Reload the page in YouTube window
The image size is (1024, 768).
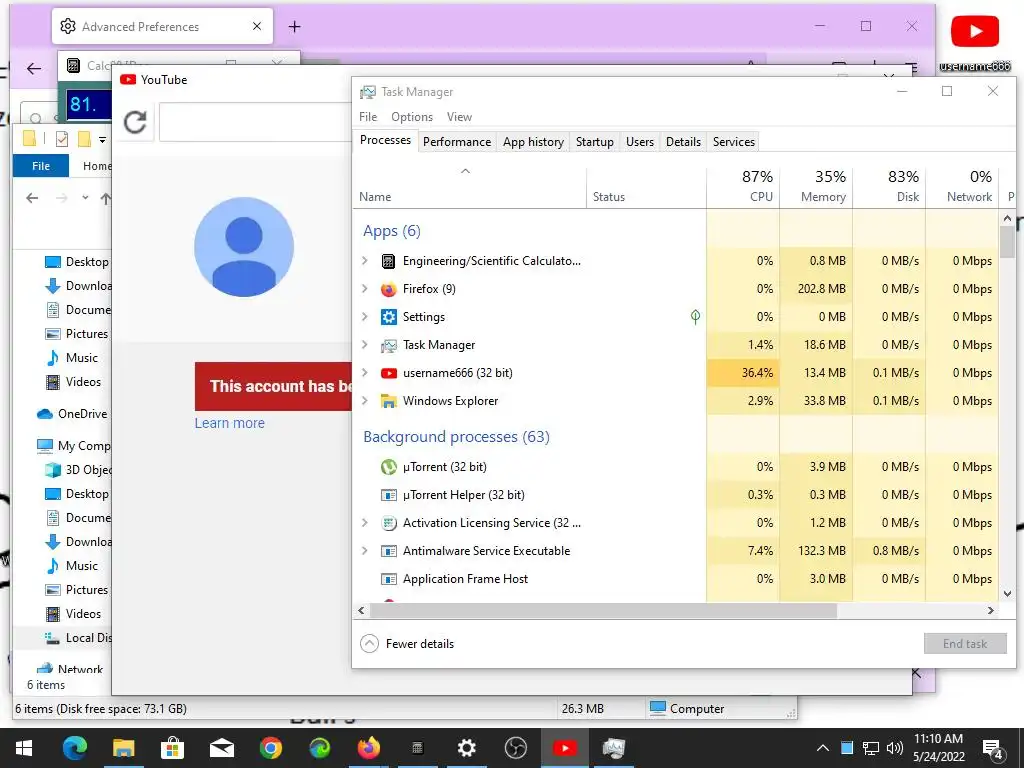coord(135,121)
